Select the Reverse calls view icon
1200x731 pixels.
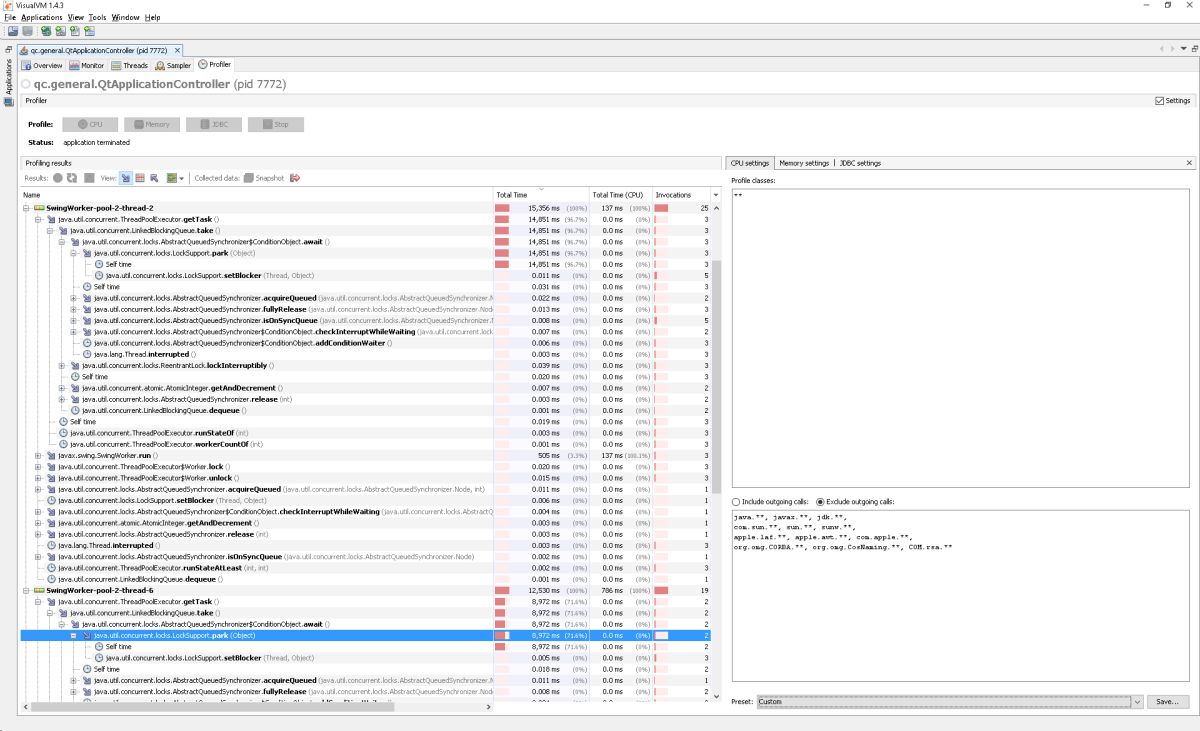pyautogui.click(x=154, y=178)
